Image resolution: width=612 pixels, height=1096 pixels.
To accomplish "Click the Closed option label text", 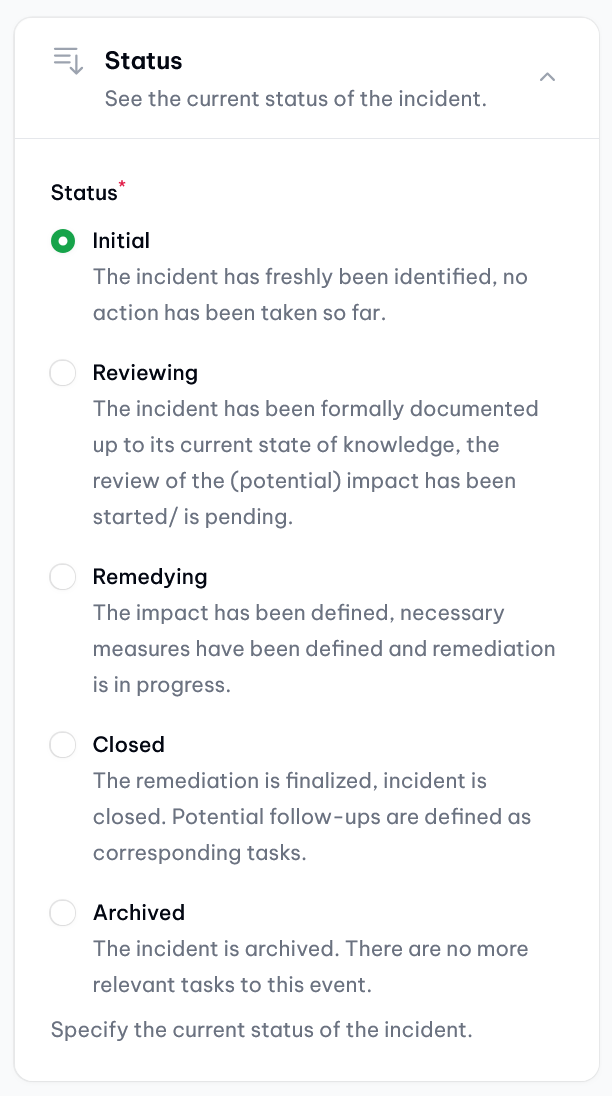I will click(129, 744).
